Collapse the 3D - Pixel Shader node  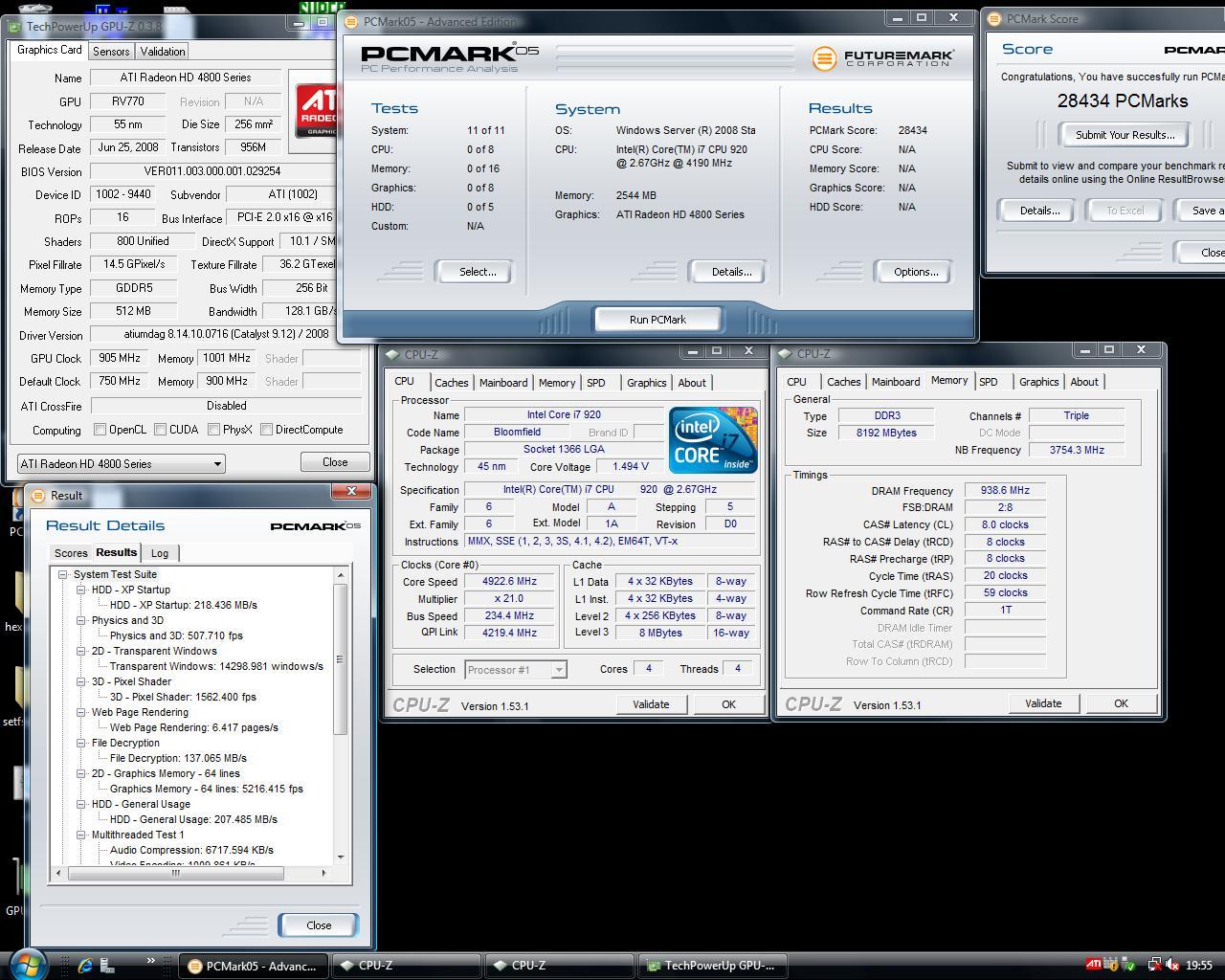pos(81,682)
